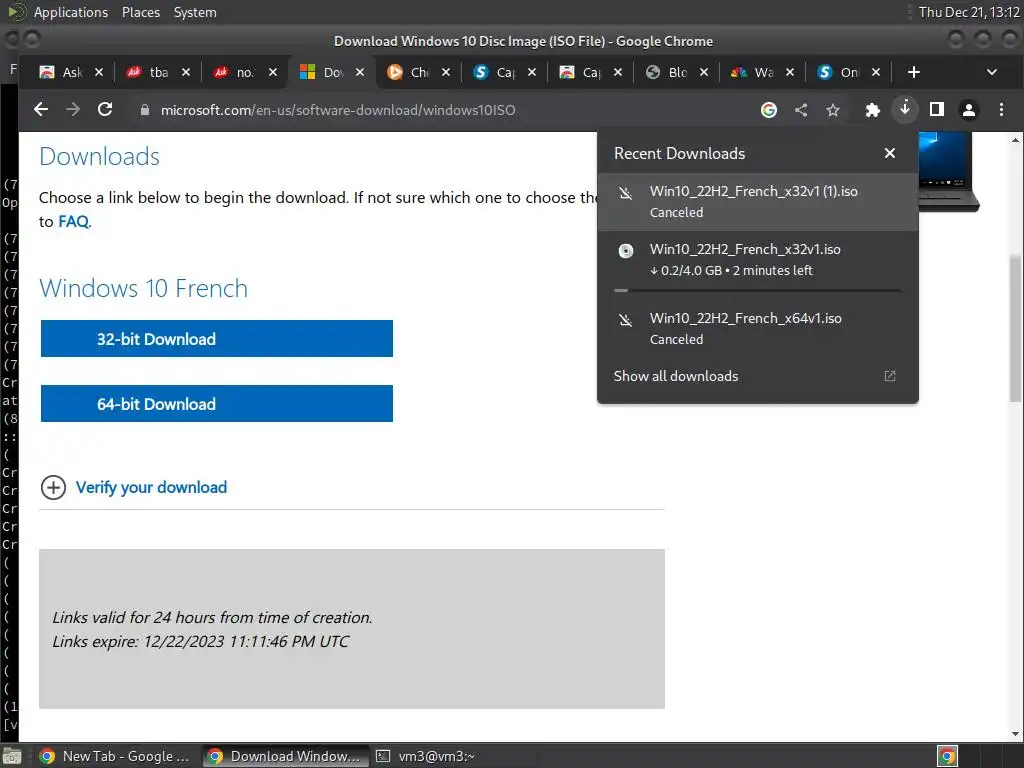Open Chrome extensions puzzle icon

tap(872, 110)
